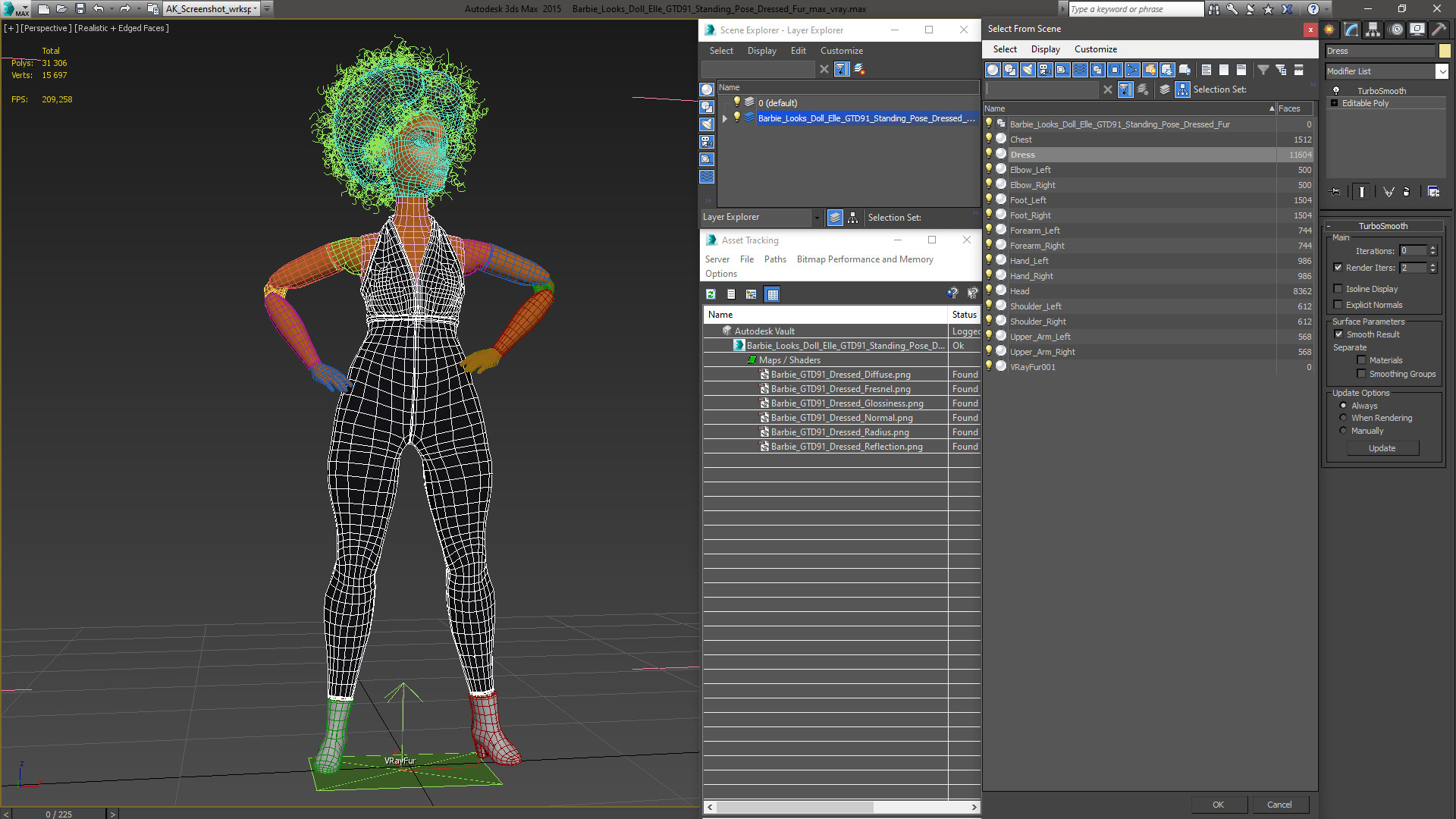Enable Separate by Materials checkbox

pos(1361,360)
